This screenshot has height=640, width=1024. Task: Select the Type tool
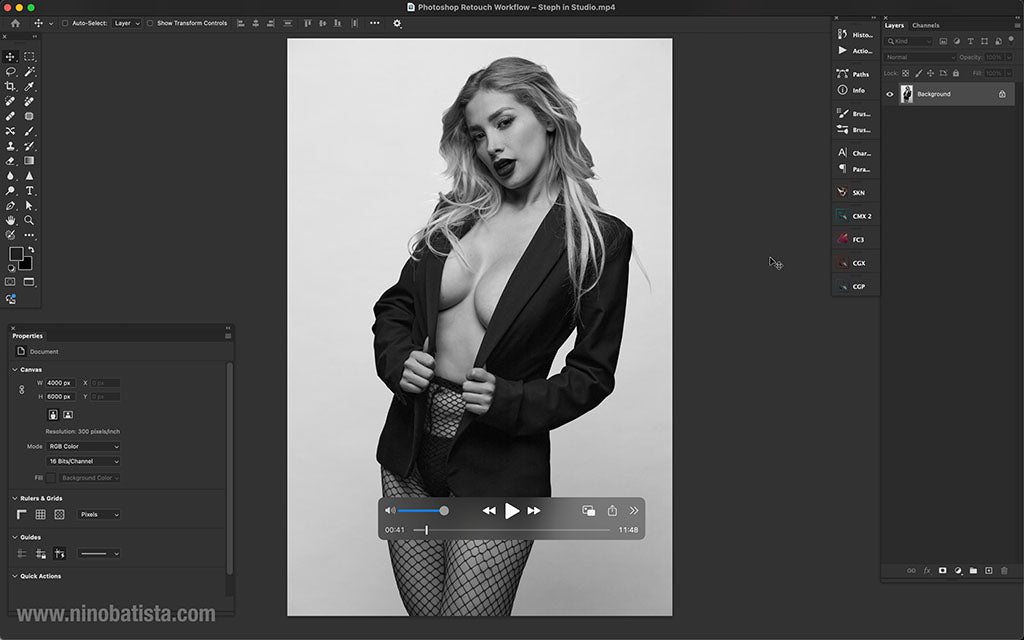click(29, 190)
